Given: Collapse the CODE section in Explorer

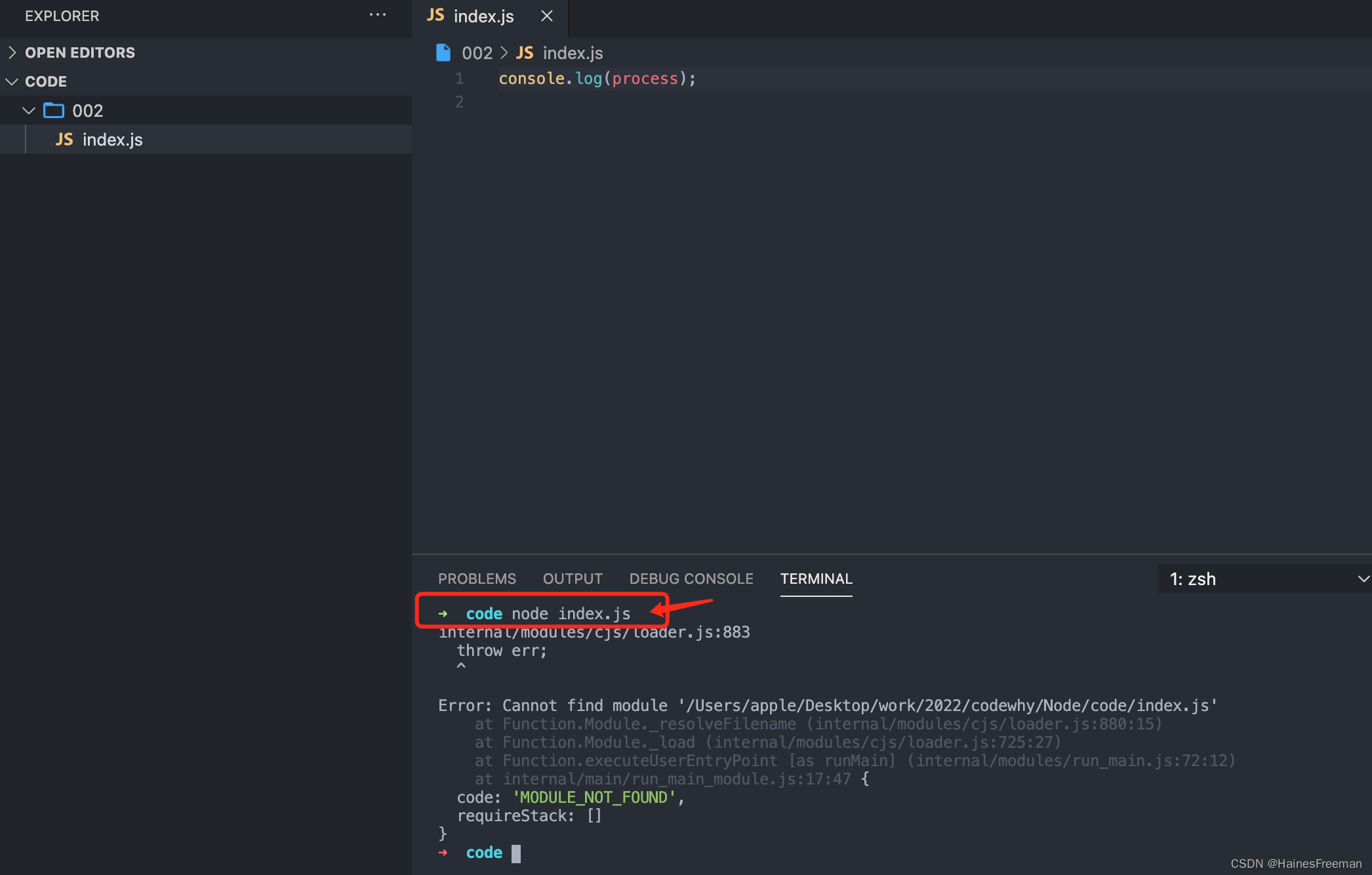Looking at the screenshot, I should click(11, 81).
